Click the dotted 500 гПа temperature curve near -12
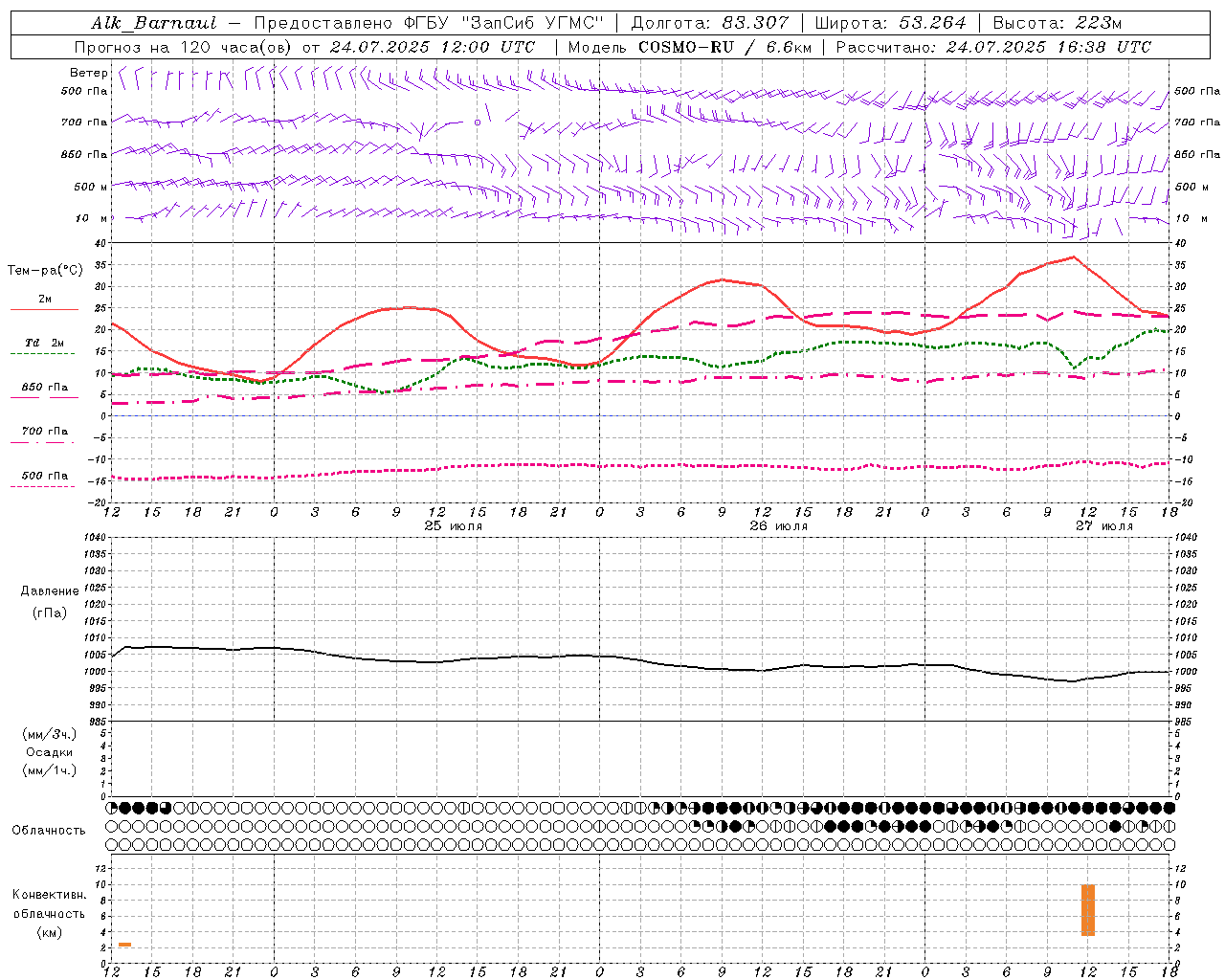Image resolution: width=1225 pixels, height=980 pixels. (639, 466)
